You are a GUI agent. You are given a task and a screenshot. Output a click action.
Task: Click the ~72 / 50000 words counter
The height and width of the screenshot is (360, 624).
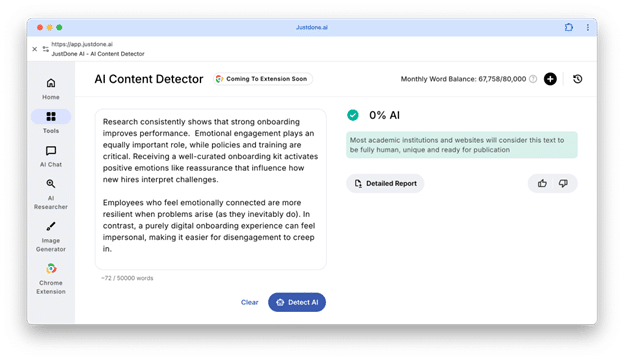(x=127, y=278)
